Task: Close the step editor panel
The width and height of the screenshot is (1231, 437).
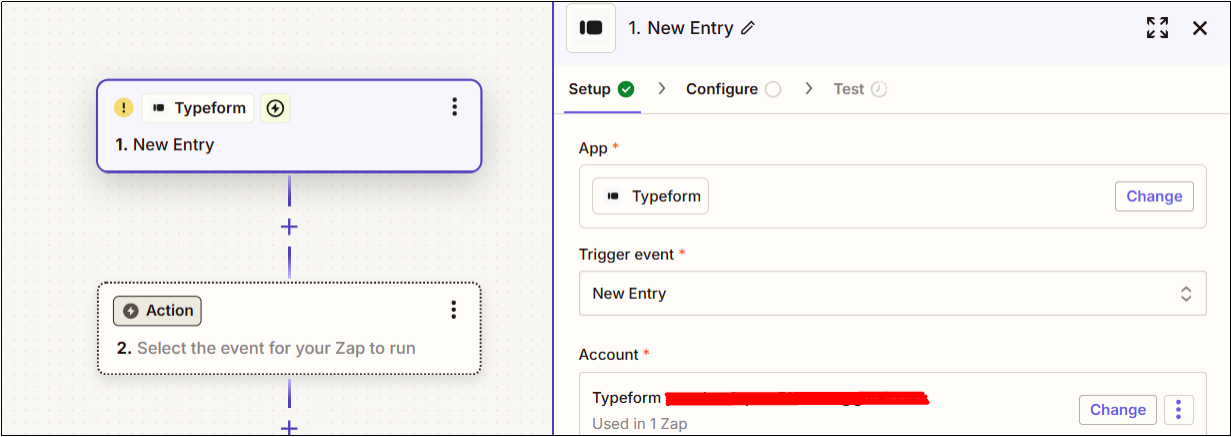Action: [1200, 28]
